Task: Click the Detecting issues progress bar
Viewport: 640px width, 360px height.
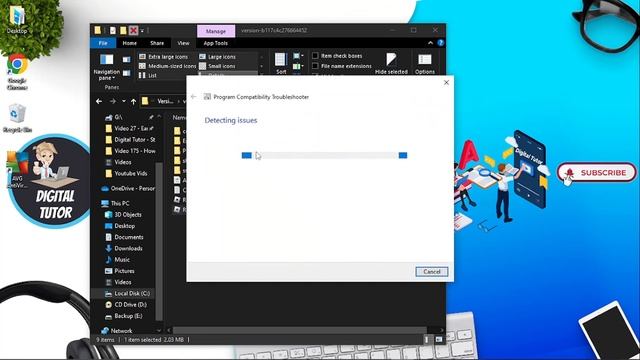Action: click(x=324, y=155)
